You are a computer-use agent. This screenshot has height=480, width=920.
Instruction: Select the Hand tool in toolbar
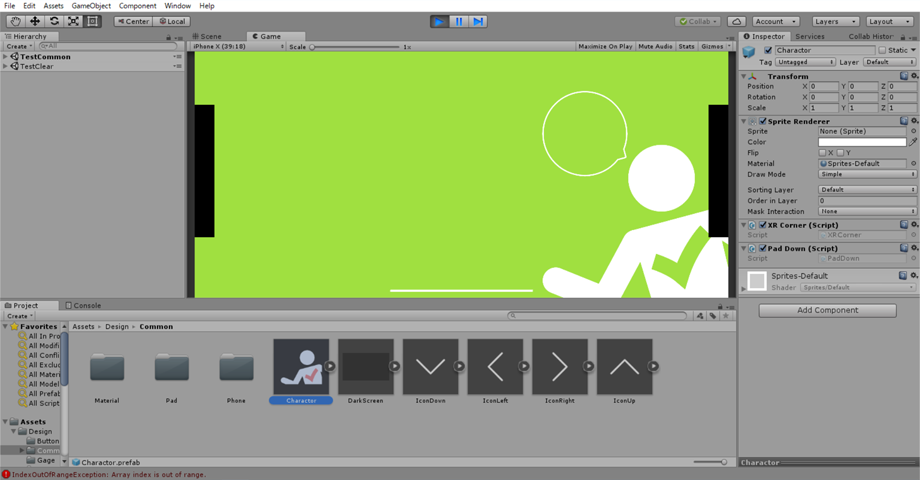tap(16, 21)
